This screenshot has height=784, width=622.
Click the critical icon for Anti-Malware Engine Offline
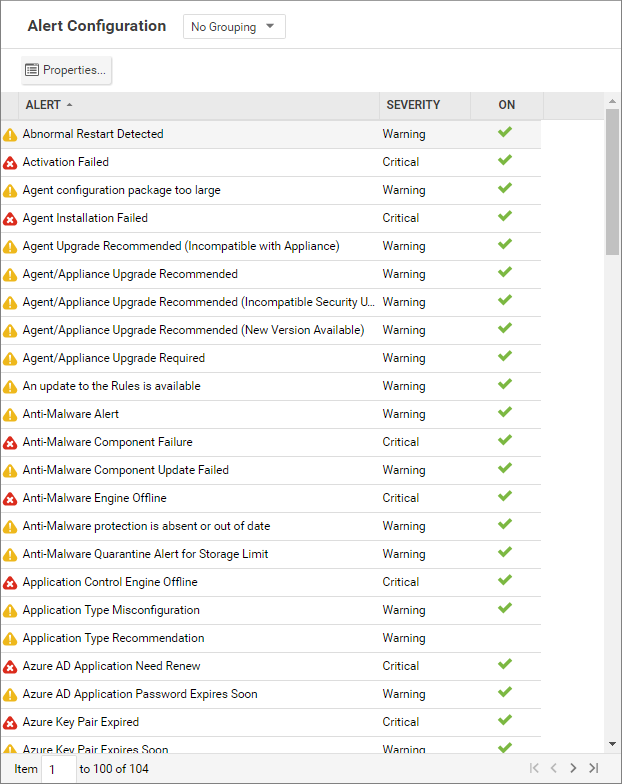tap(10, 498)
